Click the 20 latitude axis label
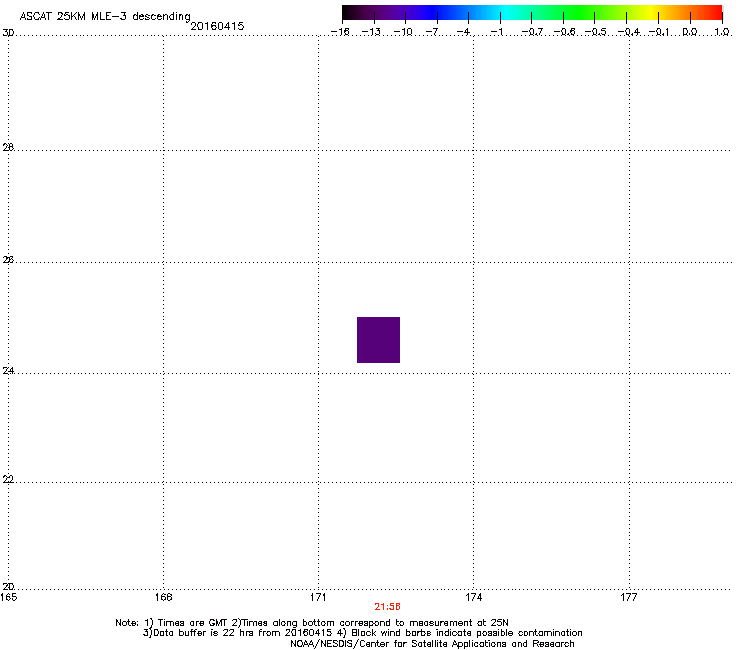The width and height of the screenshot is (740, 650). [8, 586]
